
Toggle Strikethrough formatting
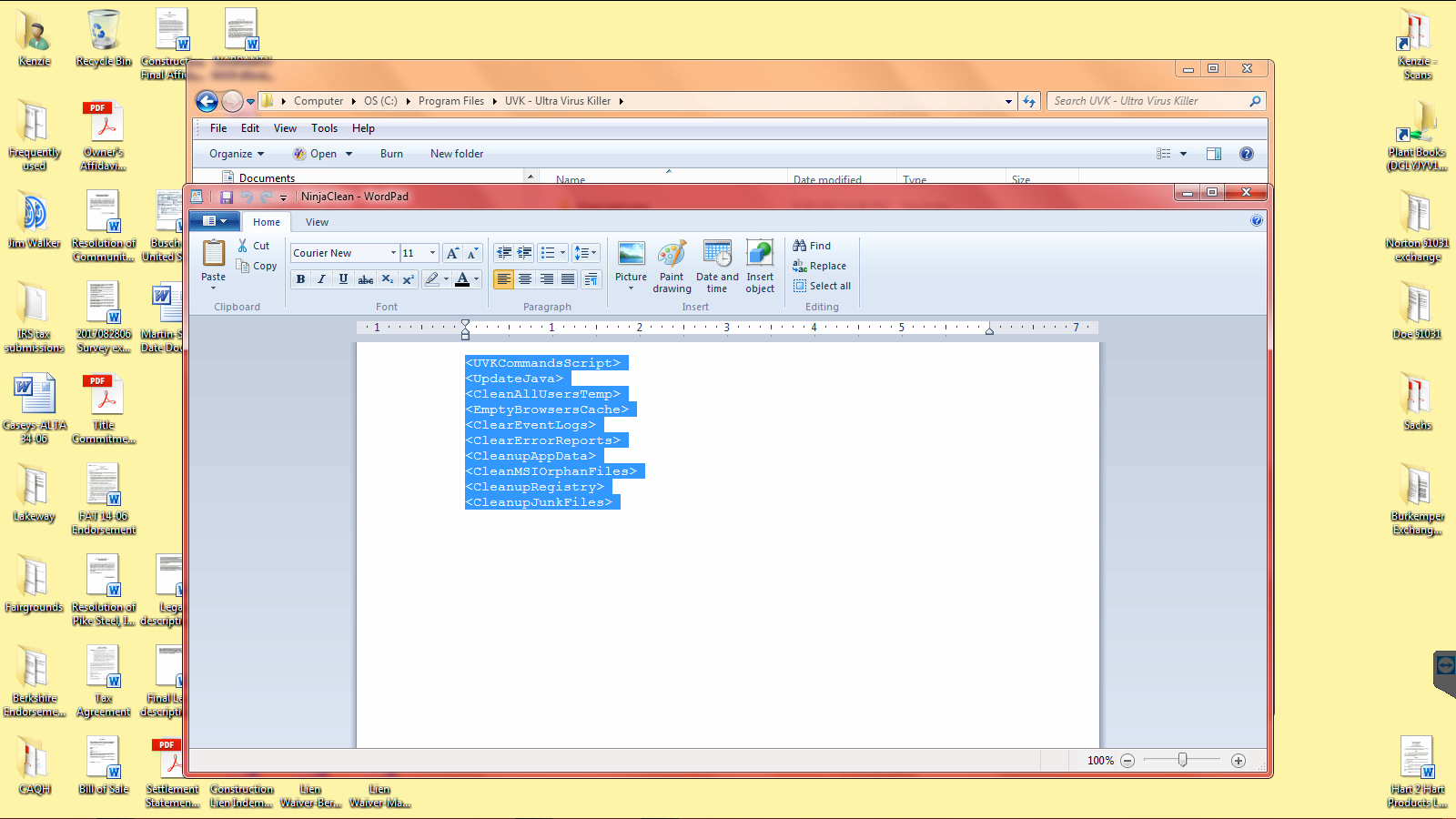[365, 279]
